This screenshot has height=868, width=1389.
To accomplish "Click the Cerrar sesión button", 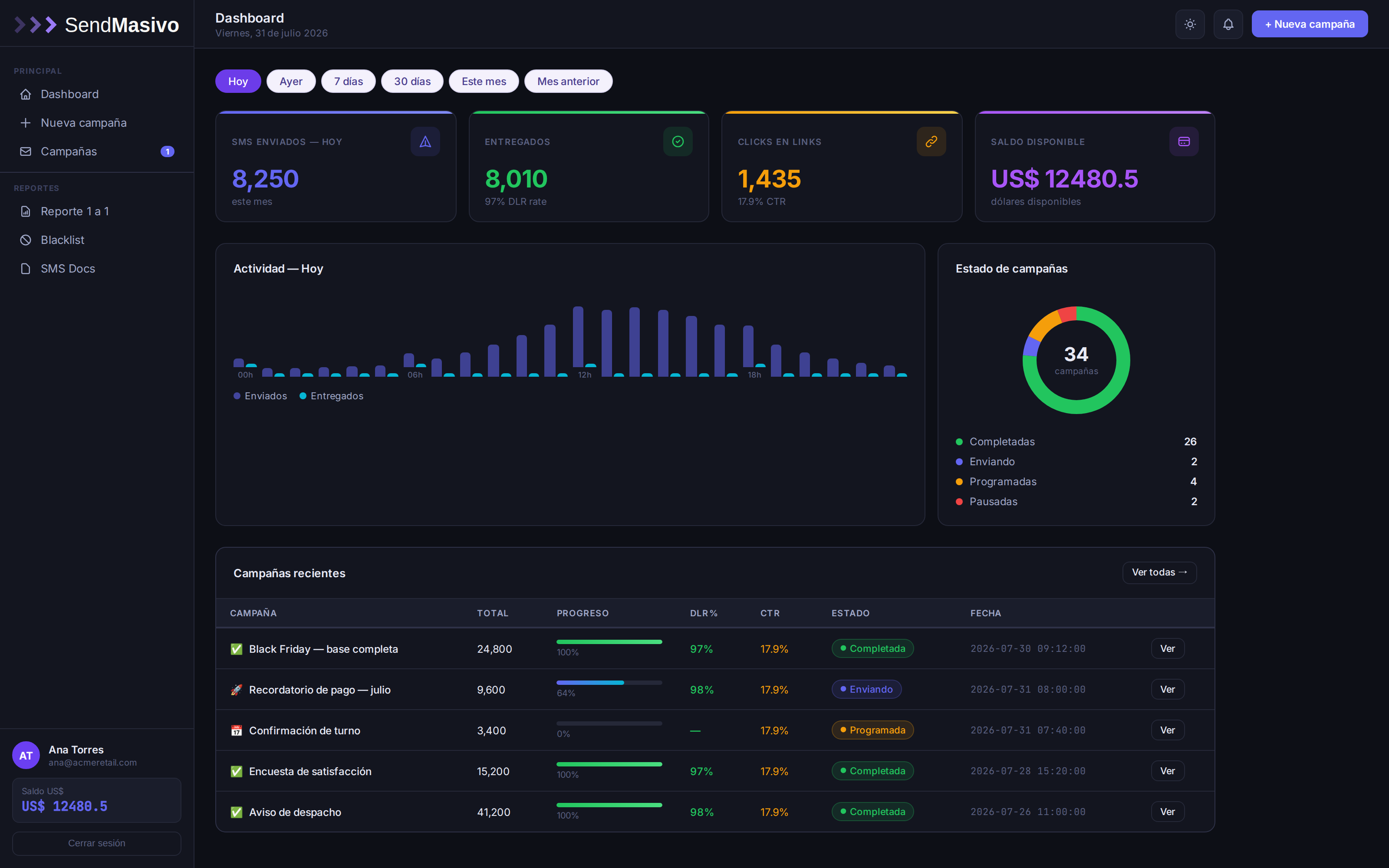I will coord(96,843).
